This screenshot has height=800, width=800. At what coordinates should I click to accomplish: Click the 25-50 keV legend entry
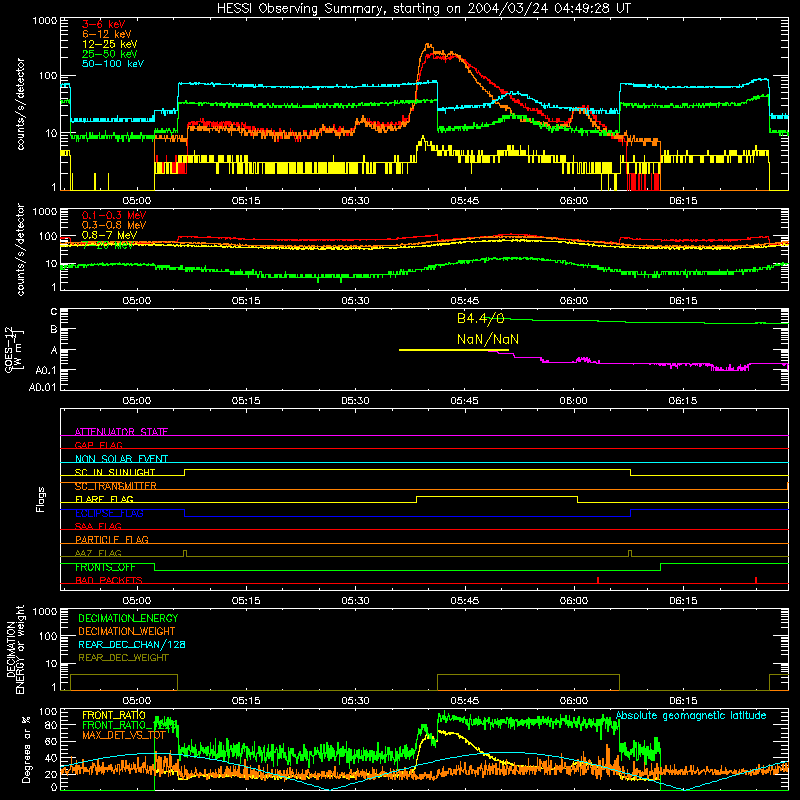pyautogui.click(x=110, y=54)
